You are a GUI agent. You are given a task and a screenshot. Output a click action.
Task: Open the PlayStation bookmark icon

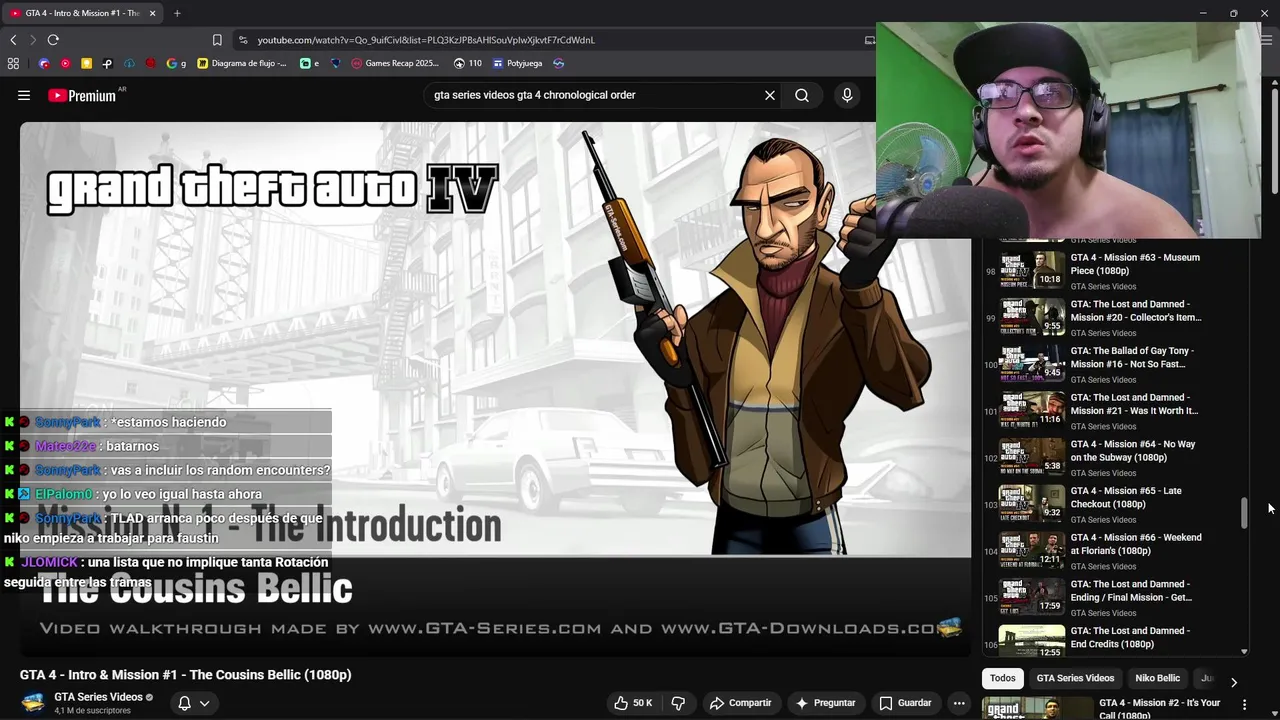click(107, 63)
